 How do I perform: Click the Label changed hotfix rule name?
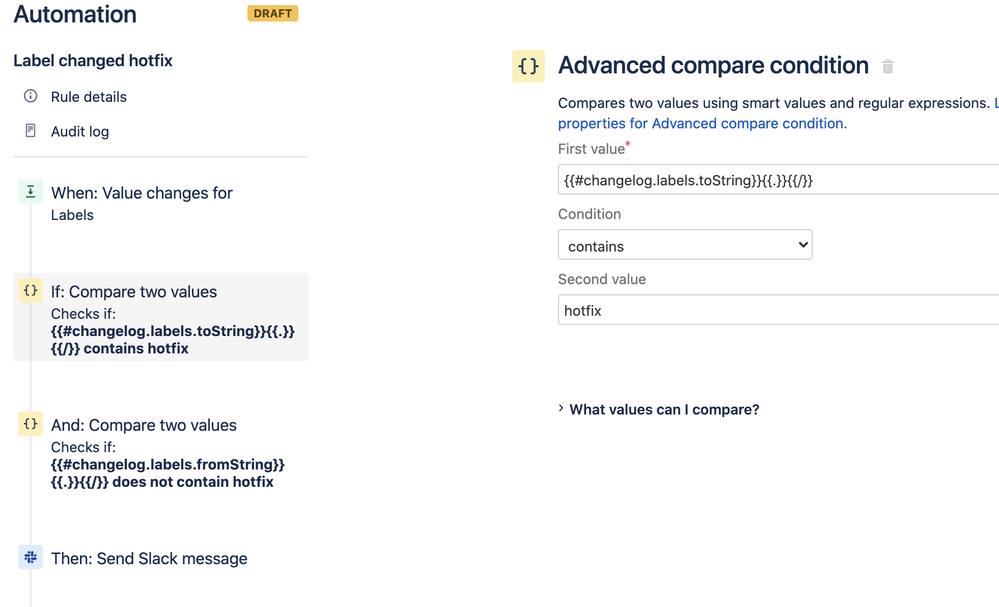tap(93, 61)
